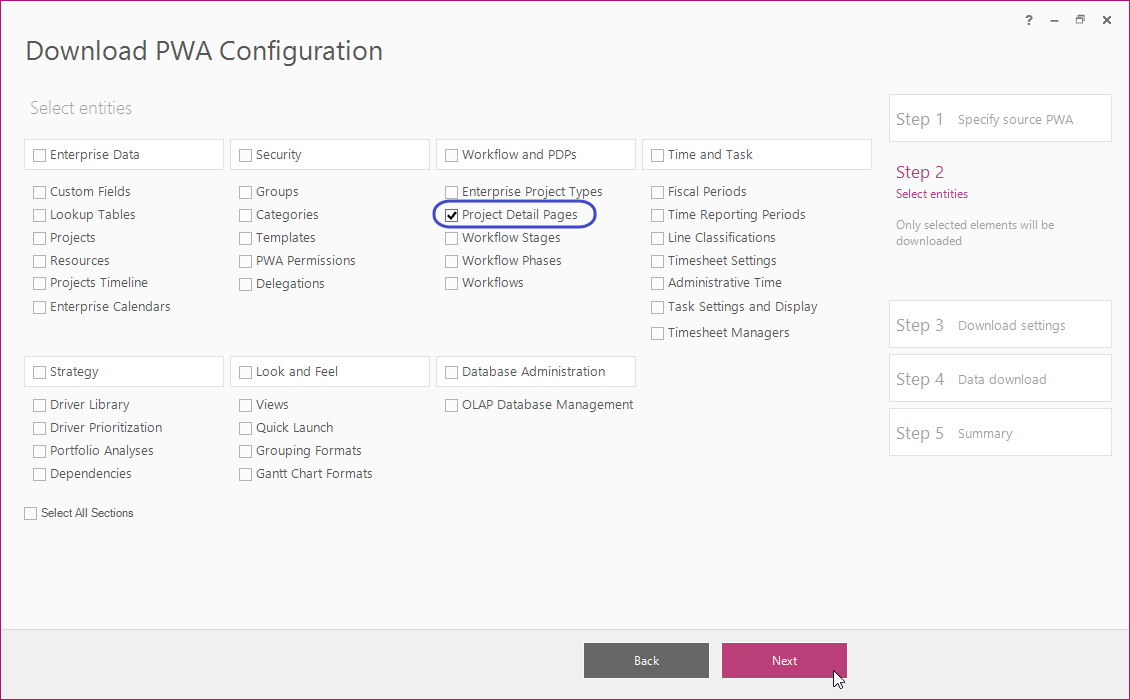Tick Quick Launch checkbox
The width and height of the screenshot is (1130, 700).
(x=246, y=429)
